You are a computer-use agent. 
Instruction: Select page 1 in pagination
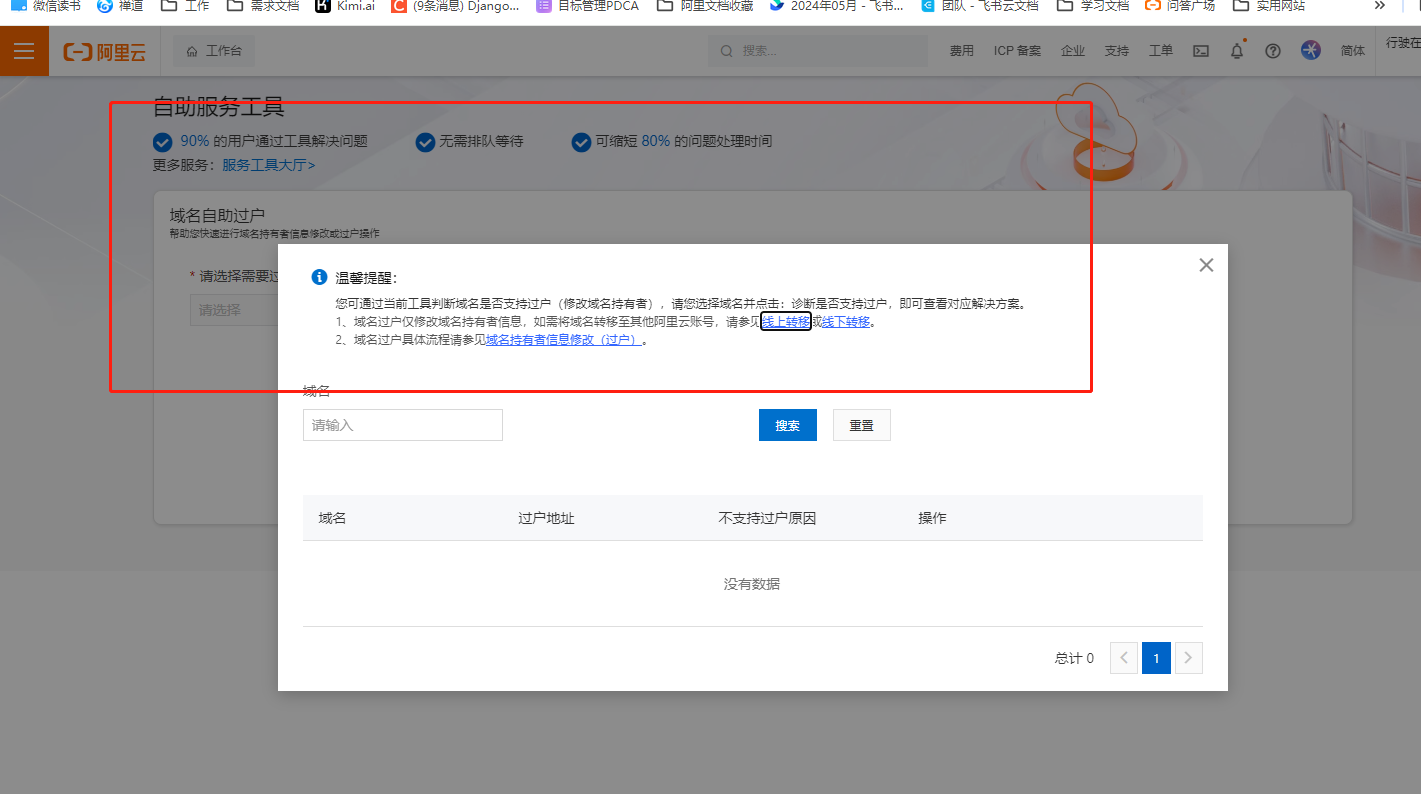(x=1156, y=658)
